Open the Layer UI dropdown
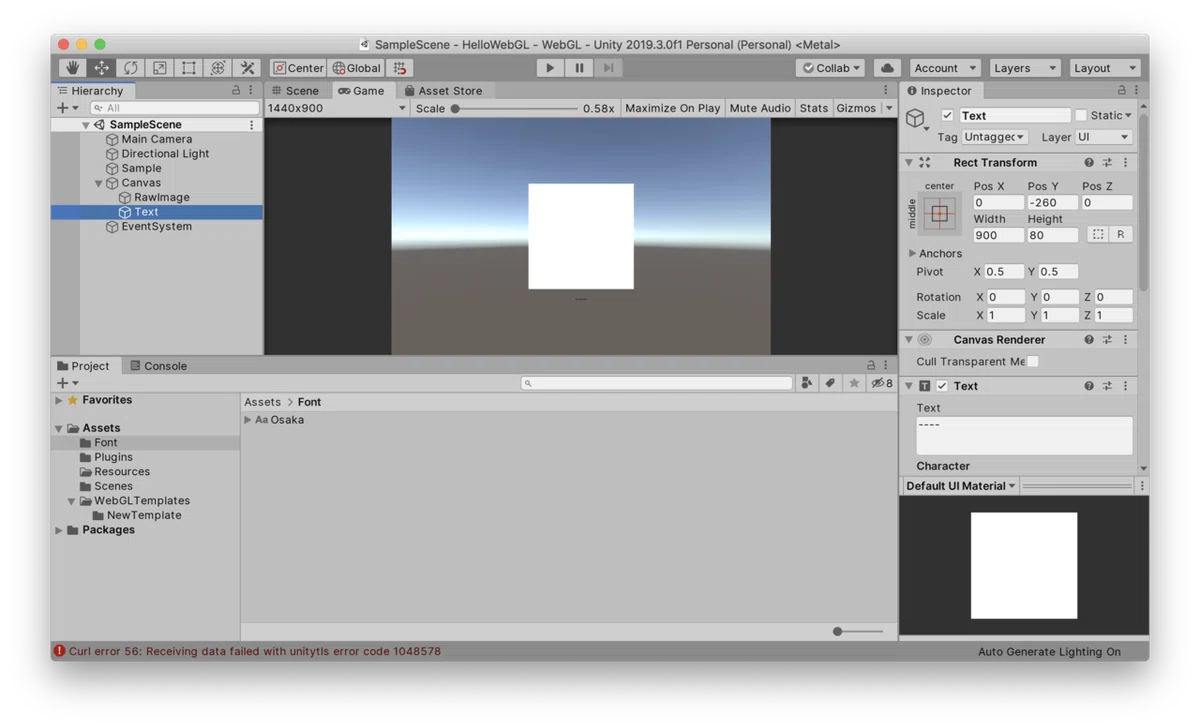Viewport: 1200px width, 728px height. pos(1104,137)
